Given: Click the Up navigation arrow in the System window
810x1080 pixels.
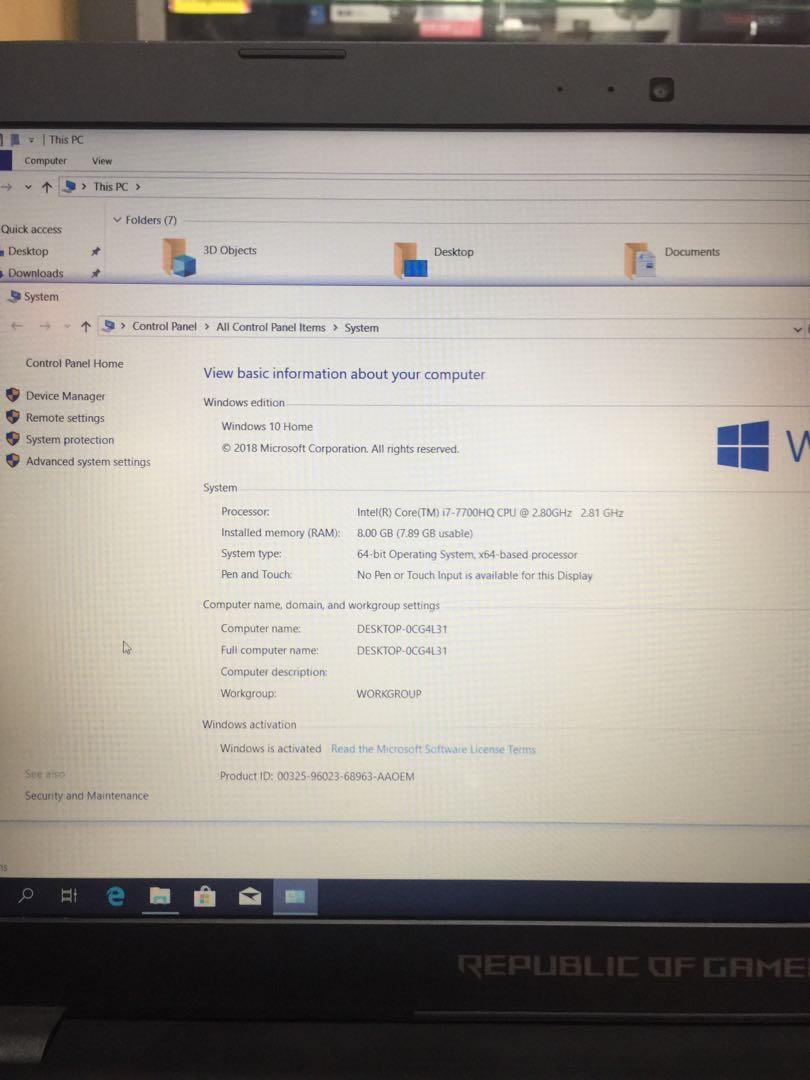Looking at the screenshot, I should [85, 326].
